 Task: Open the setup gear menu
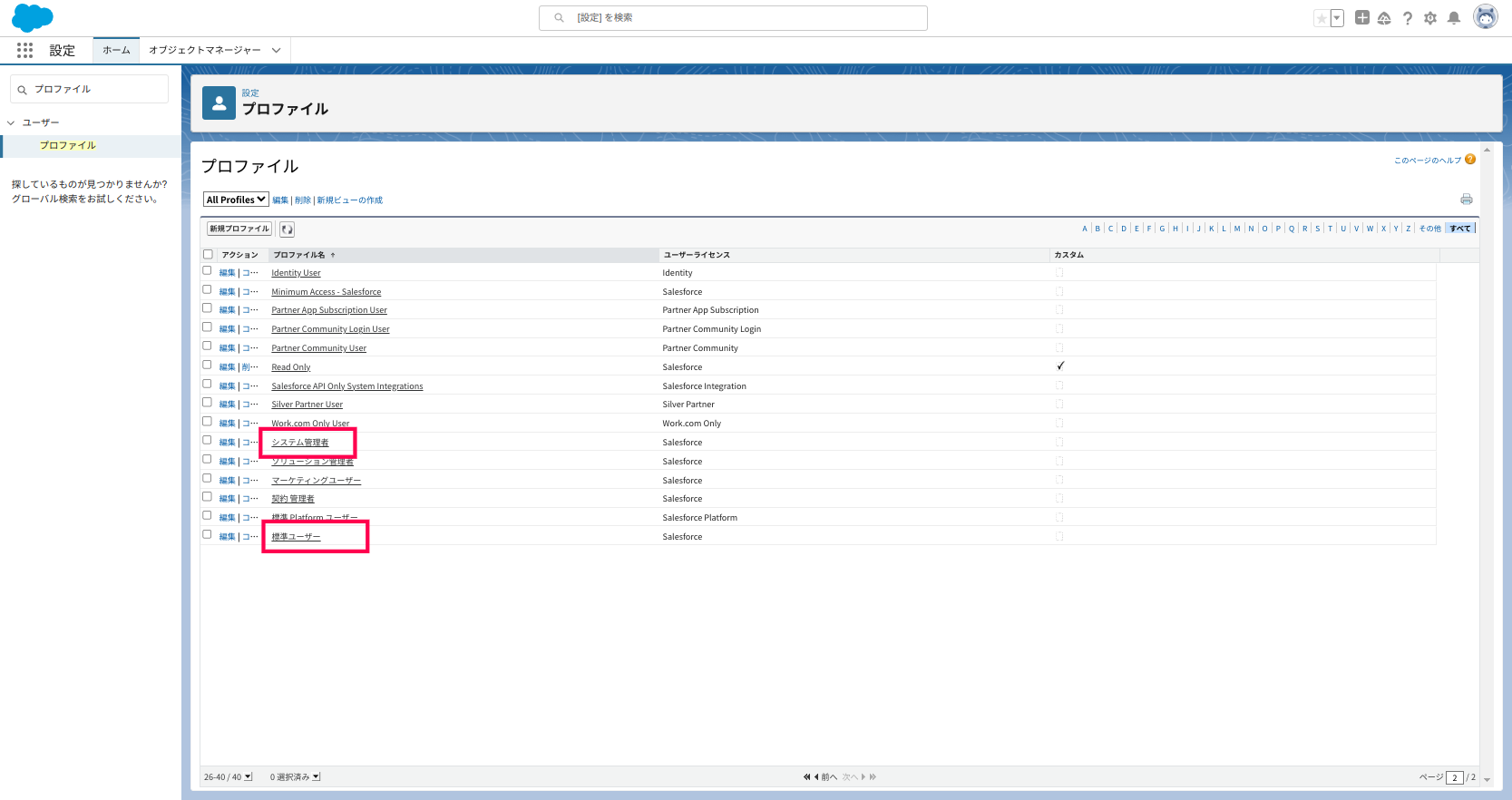(x=1430, y=18)
